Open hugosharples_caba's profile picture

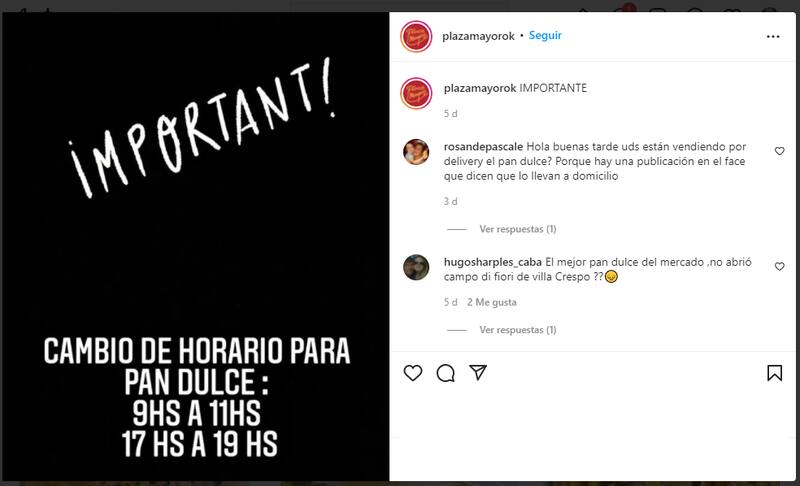pyautogui.click(x=416, y=267)
